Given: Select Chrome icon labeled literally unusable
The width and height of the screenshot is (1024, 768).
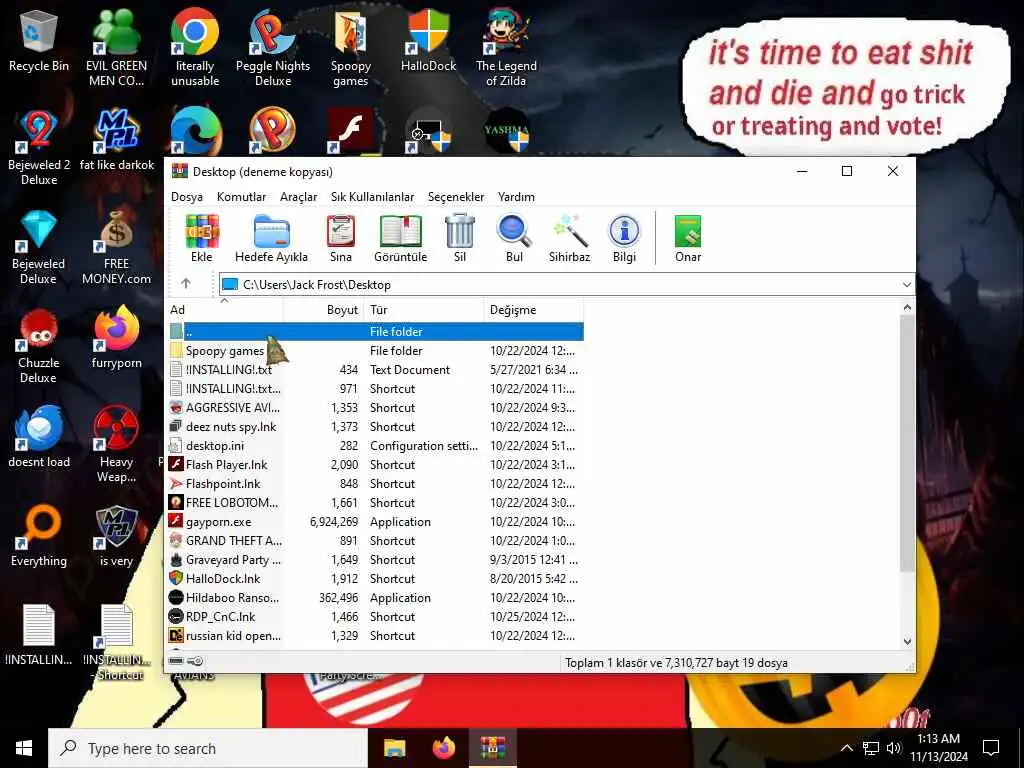Looking at the screenshot, I should 195,48.
